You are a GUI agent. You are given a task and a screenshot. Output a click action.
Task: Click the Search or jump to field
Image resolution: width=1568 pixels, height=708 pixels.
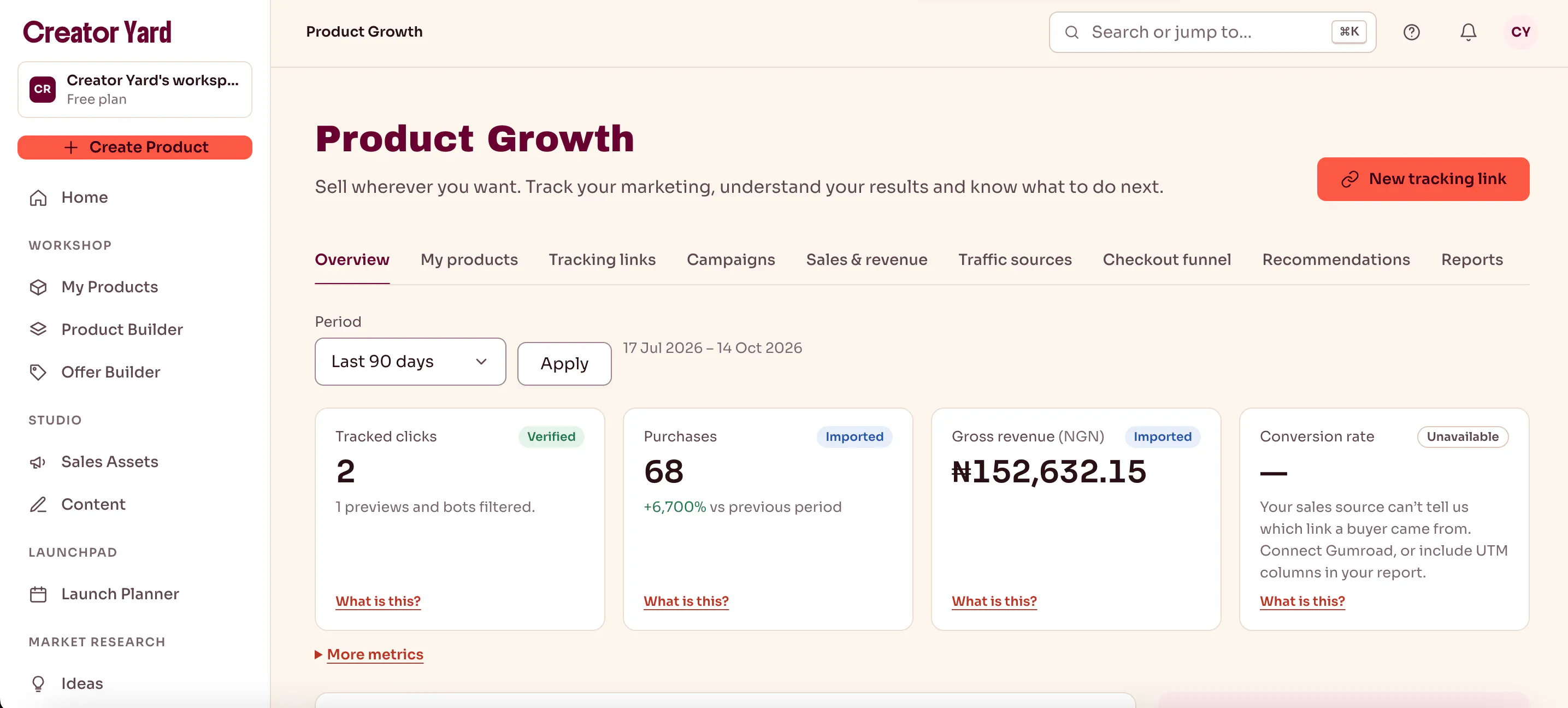tap(1212, 32)
